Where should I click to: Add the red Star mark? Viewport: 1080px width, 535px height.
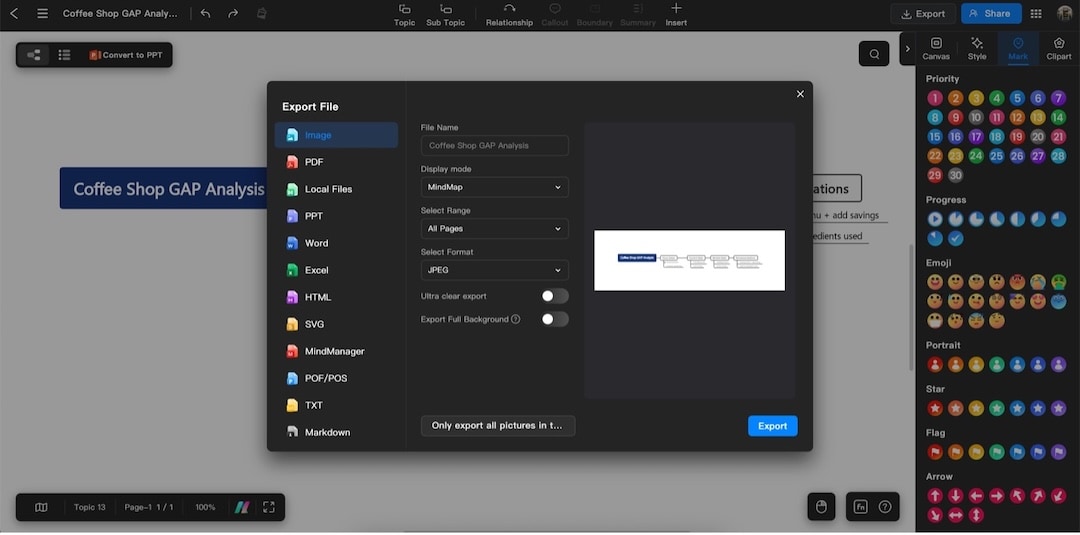point(935,408)
